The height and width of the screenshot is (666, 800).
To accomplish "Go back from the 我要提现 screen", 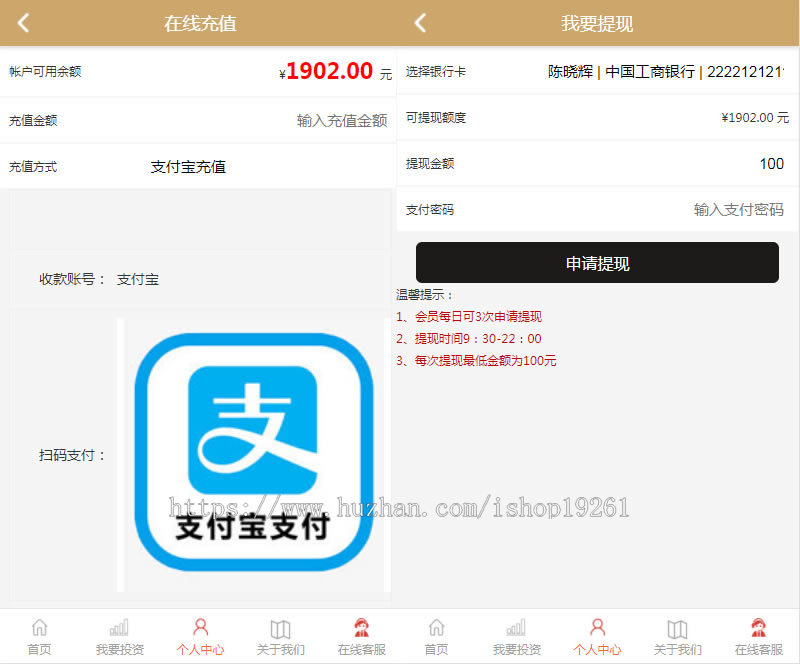I will click(x=420, y=23).
